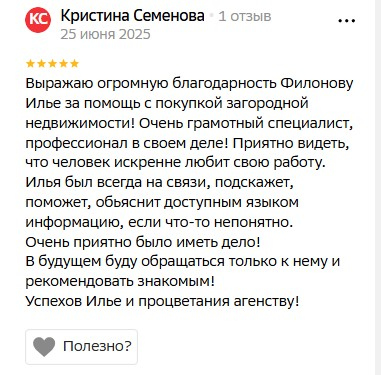This screenshot has width=381, height=375.
Task: Click the review date "25 июня 2025"
Action: [105, 34]
